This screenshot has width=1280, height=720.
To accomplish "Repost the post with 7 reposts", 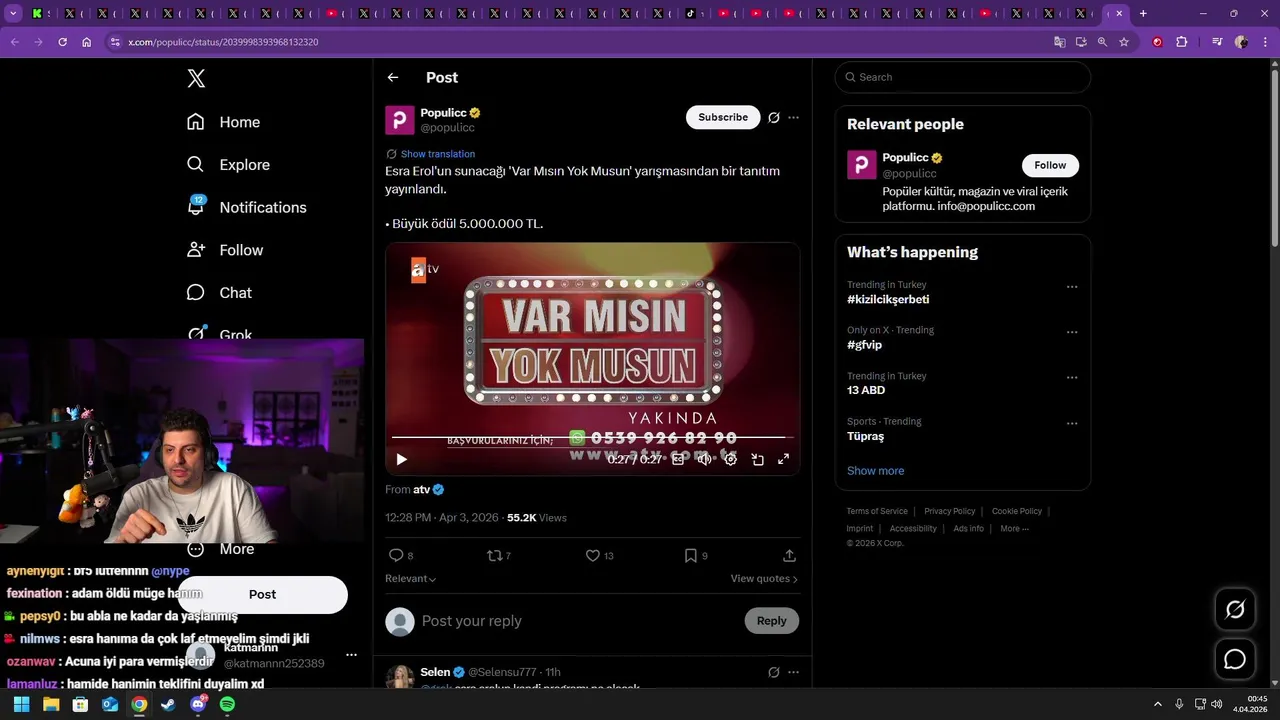I will tap(498, 556).
